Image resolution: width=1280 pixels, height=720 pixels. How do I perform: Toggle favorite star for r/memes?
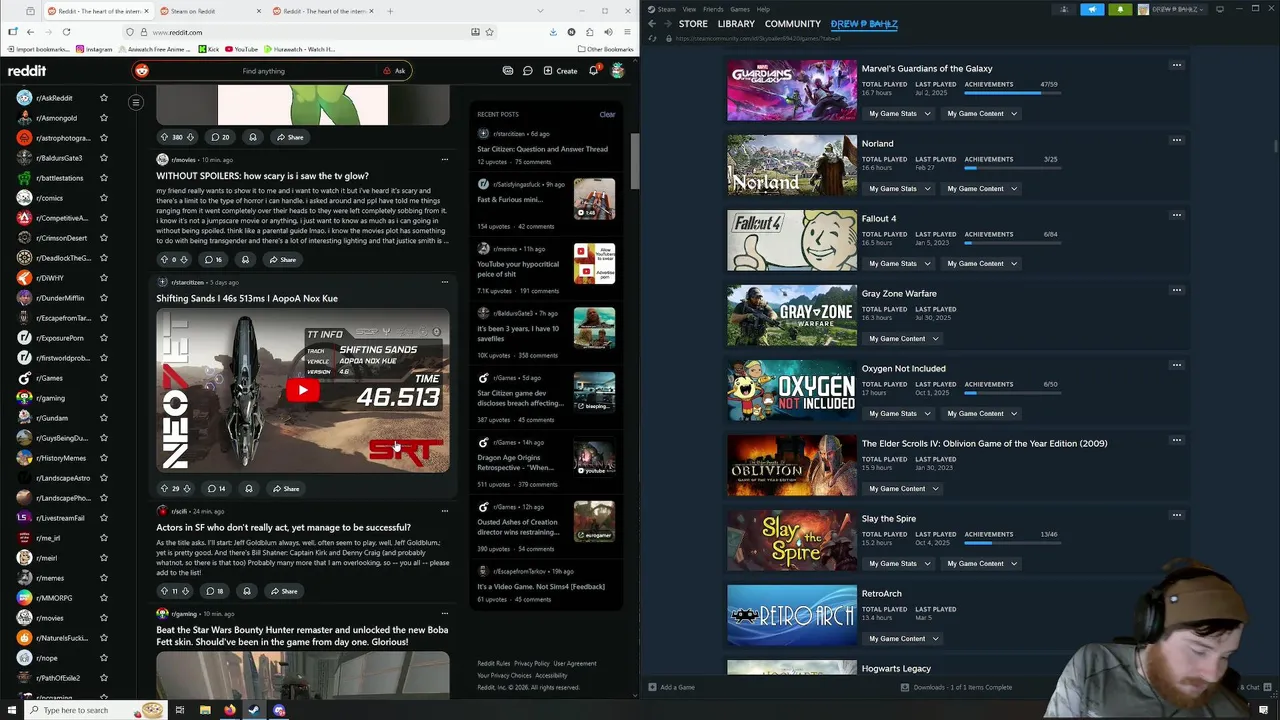(103, 578)
